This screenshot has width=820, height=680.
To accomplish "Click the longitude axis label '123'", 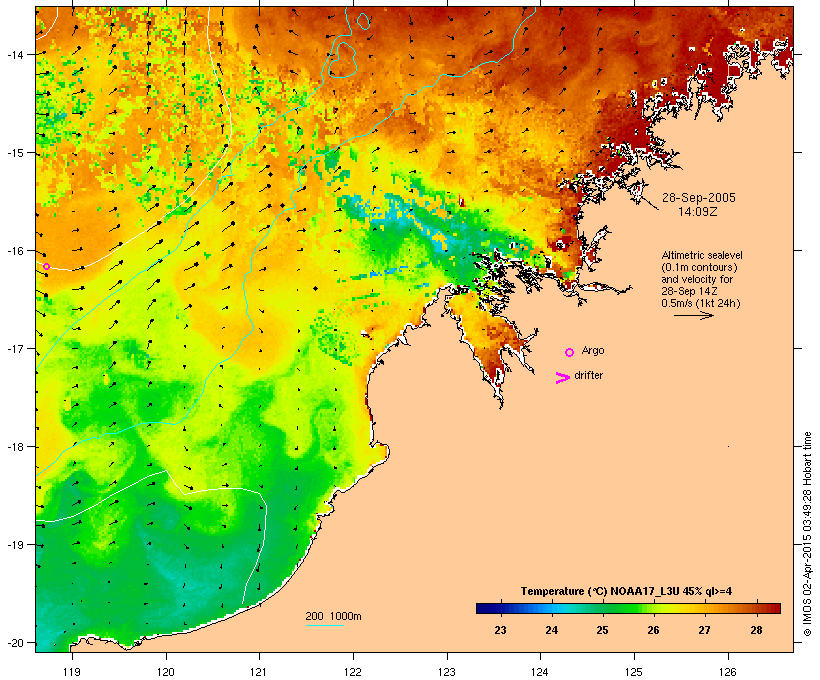I will pyautogui.click(x=447, y=672).
